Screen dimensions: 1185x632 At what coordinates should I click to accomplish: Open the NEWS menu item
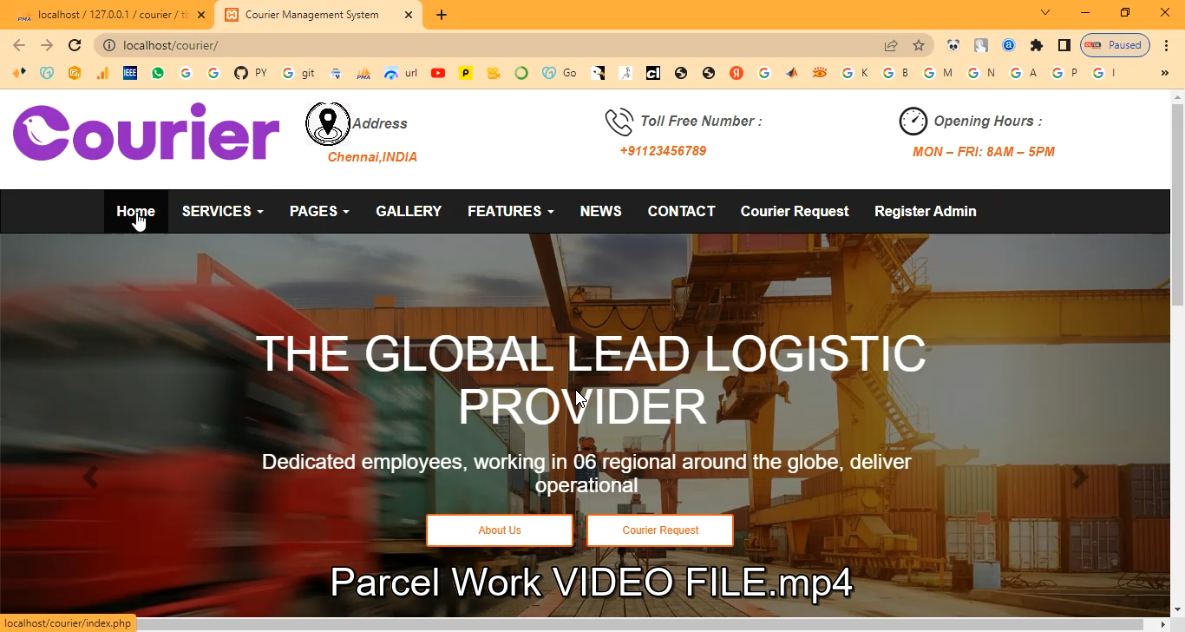[x=600, y=212]
